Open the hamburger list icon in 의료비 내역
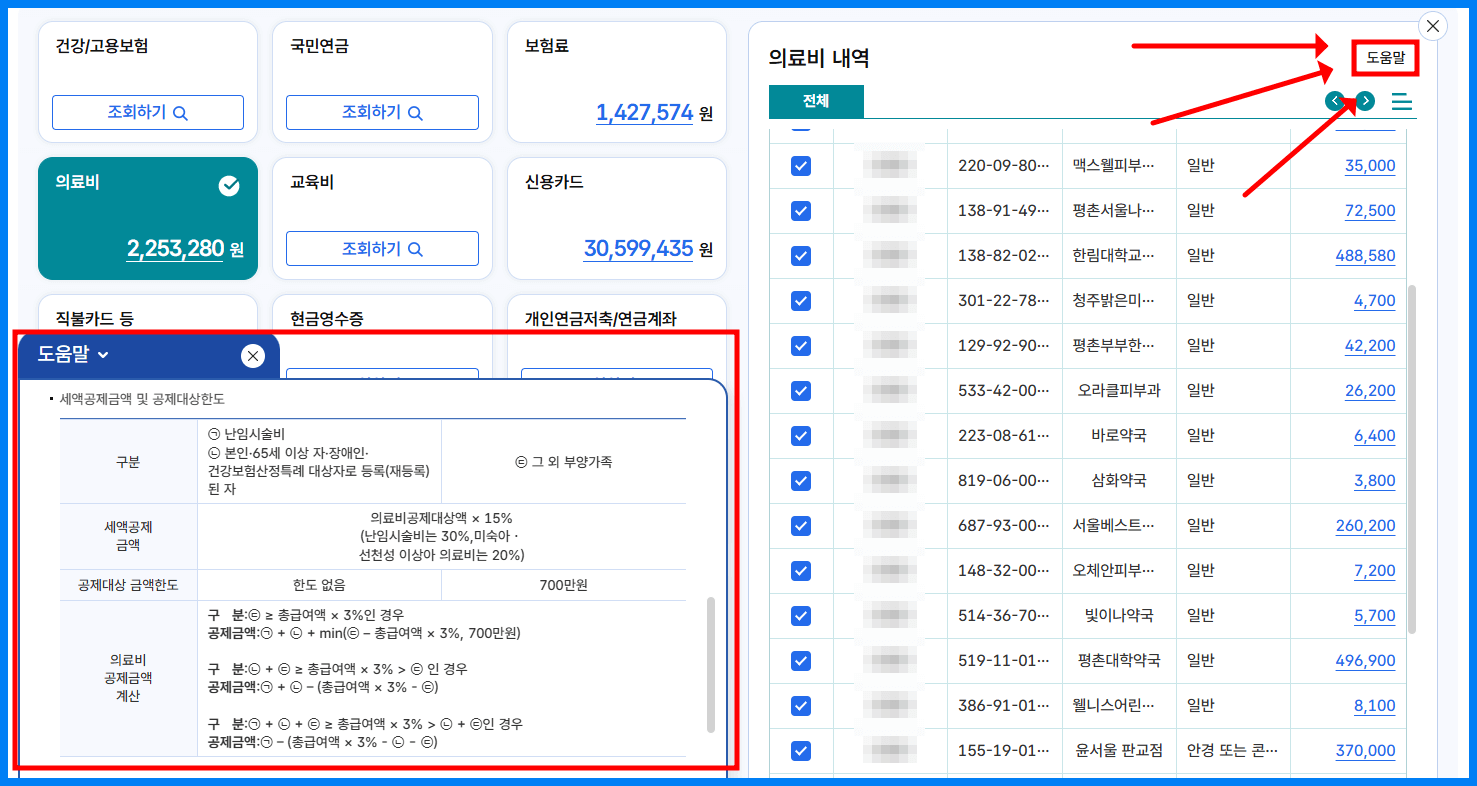 [1400, 101]
